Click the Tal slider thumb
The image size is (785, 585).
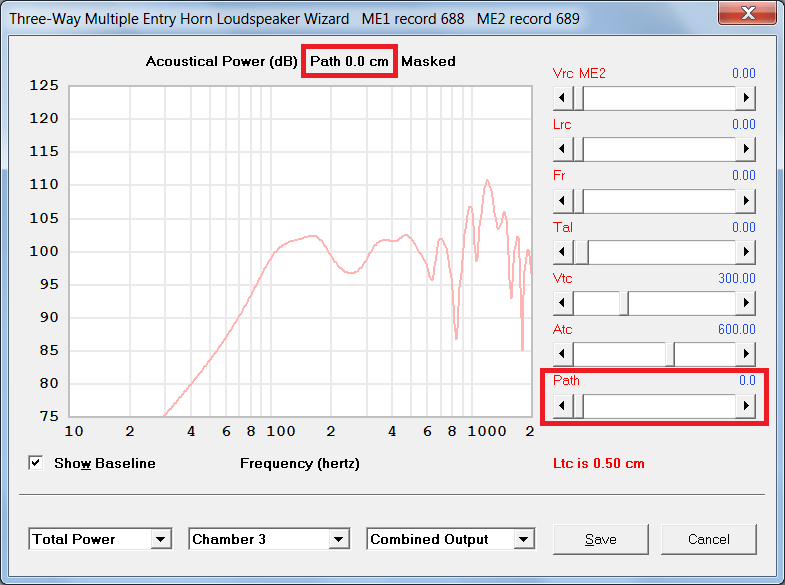(581, 252)
